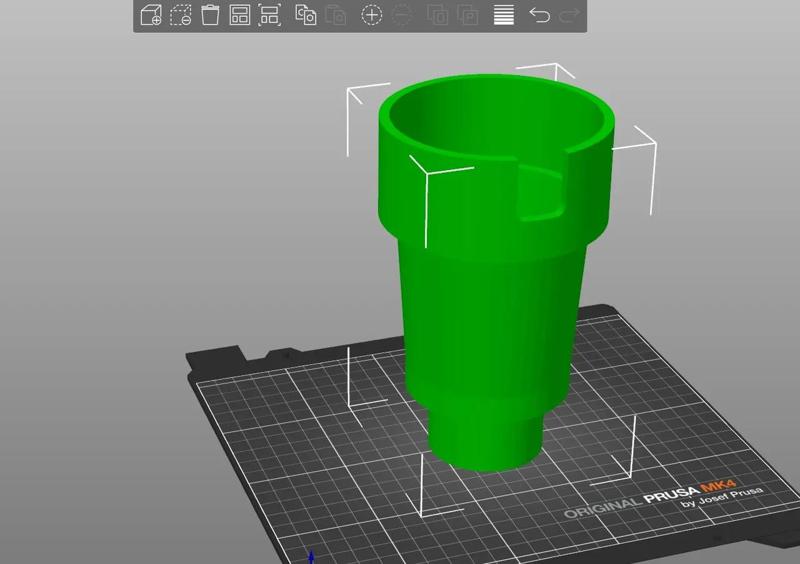800x564 pixels.
Task: Click the greyed-out Remove instance icon
Action: [x=402, y=15]
